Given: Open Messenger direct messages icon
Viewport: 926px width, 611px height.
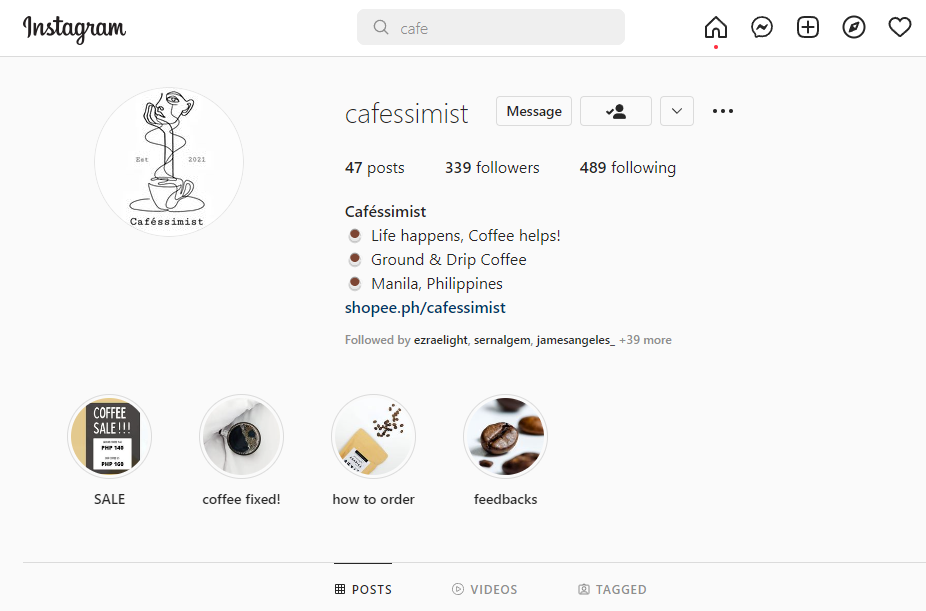Looking at the screenshot, I should [x=762, y=27].
